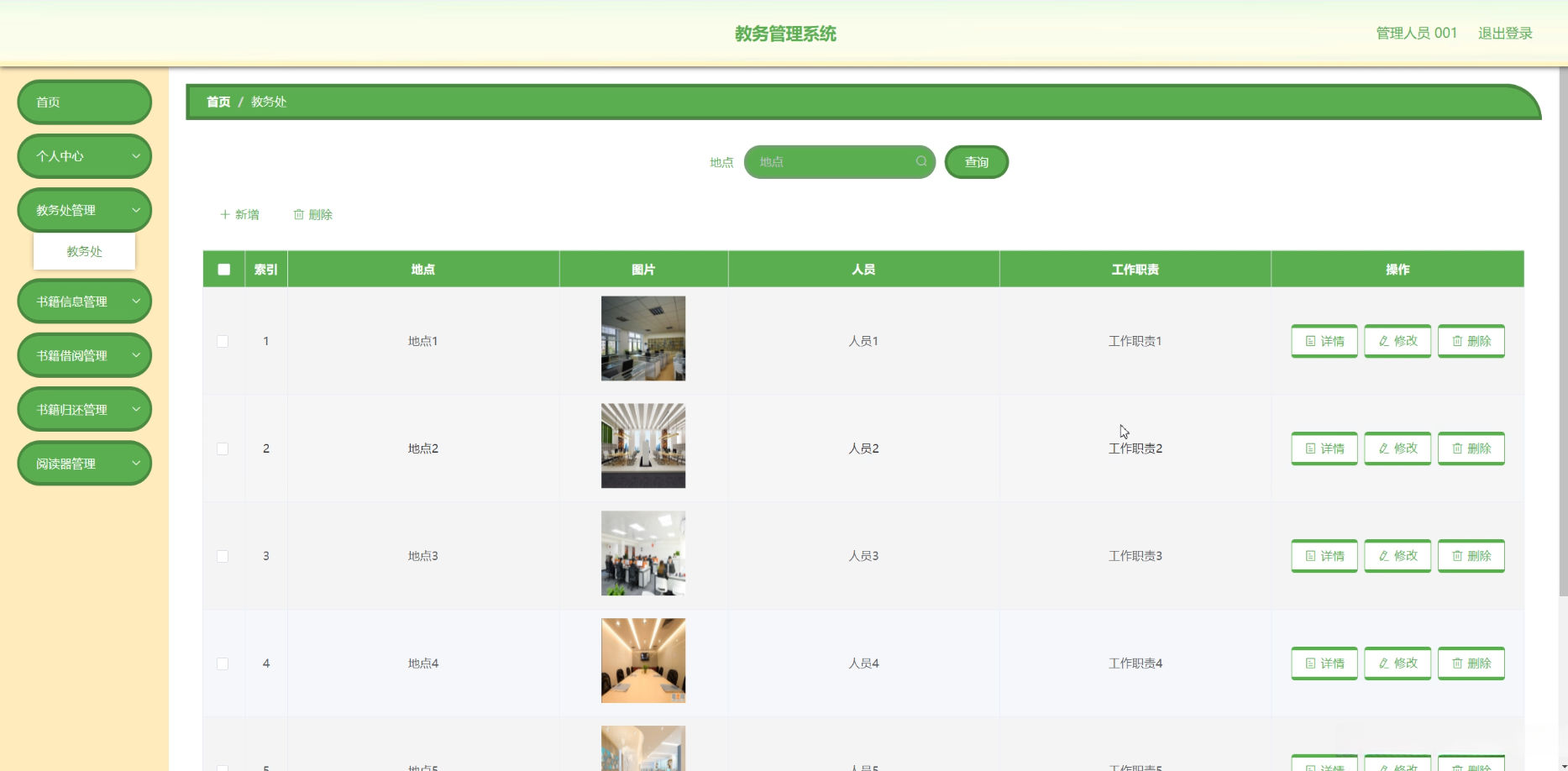Expand the 书籍信息管理 menu arrow

tap(136, 301)
